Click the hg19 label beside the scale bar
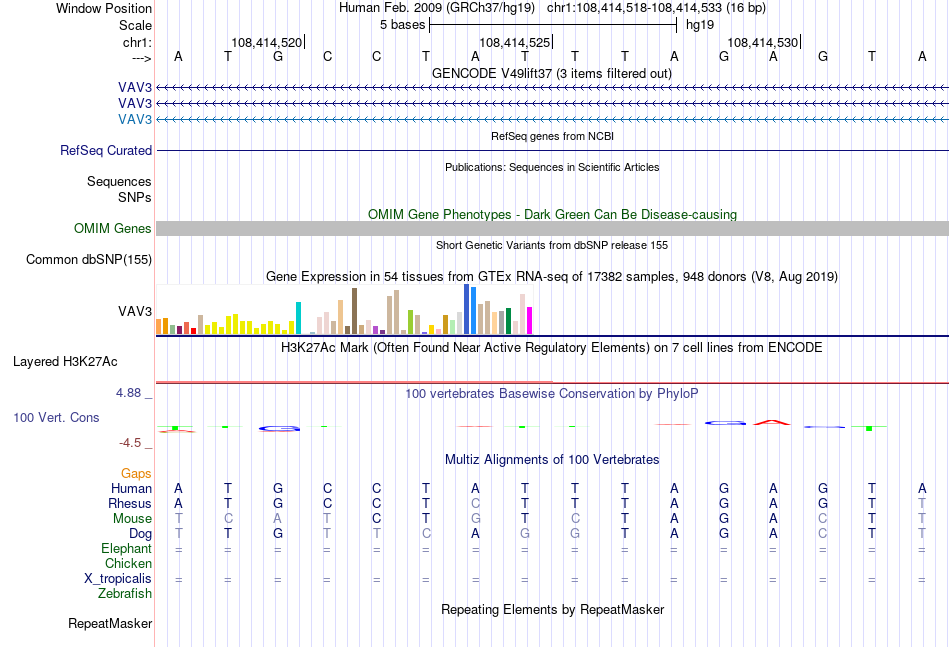The image size is (950, 647). click(x=700, y=25)
